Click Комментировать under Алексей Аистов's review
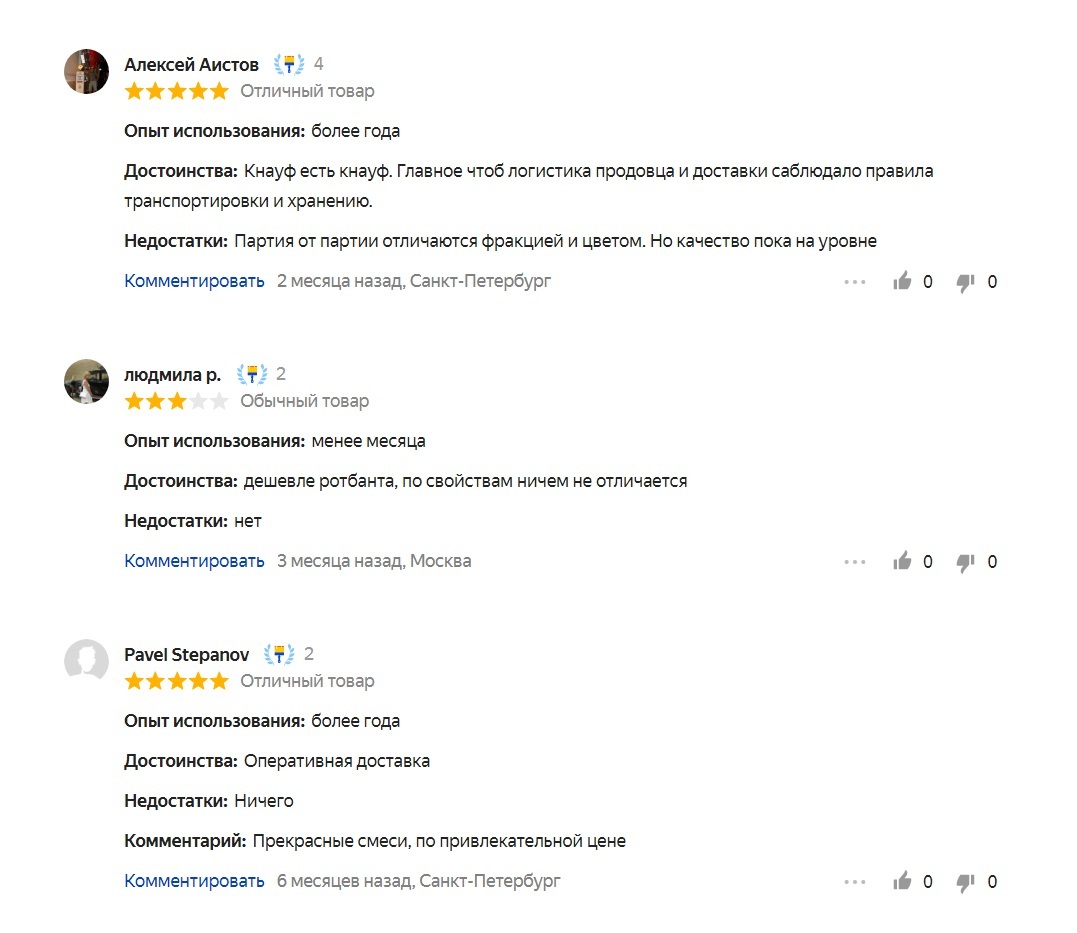This screenshot has height=933, width=1077. [x=194, y=281]
